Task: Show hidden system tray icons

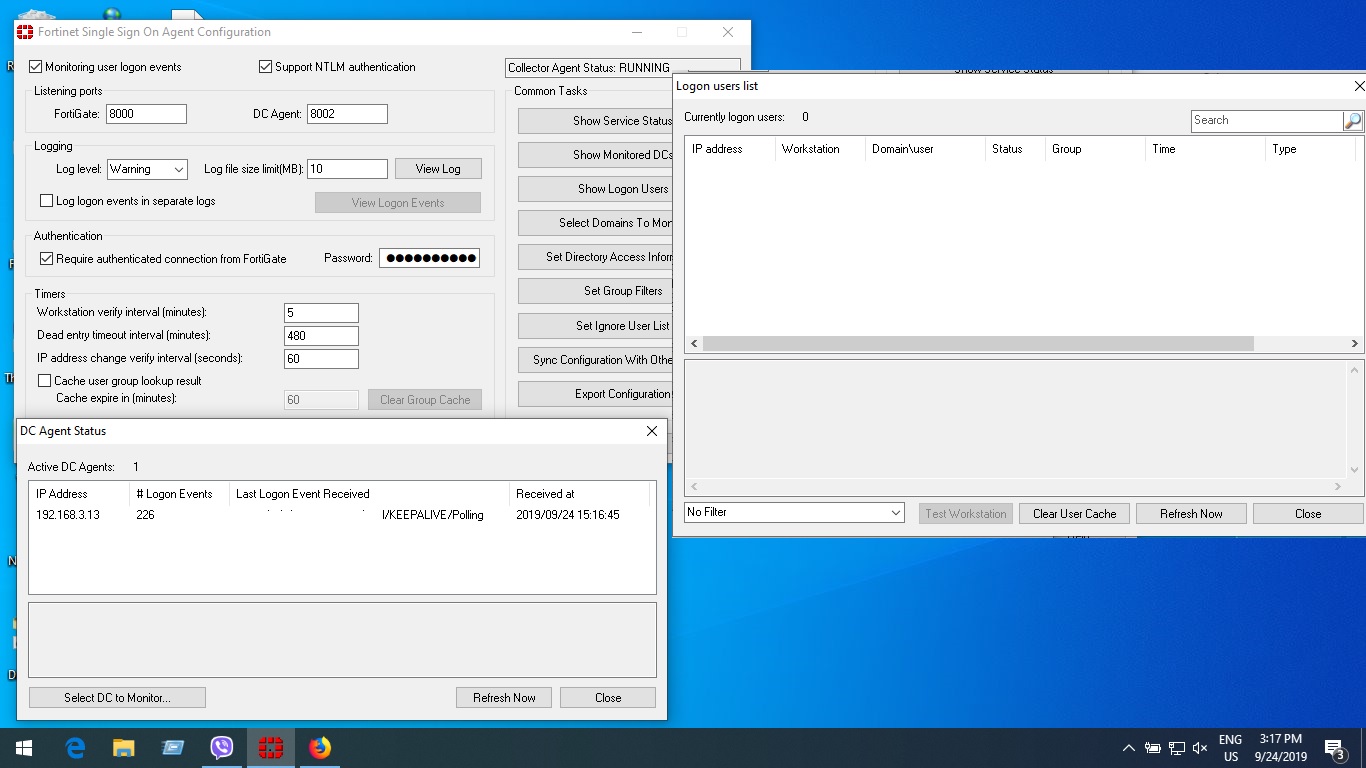Action: coord(1128,748)
